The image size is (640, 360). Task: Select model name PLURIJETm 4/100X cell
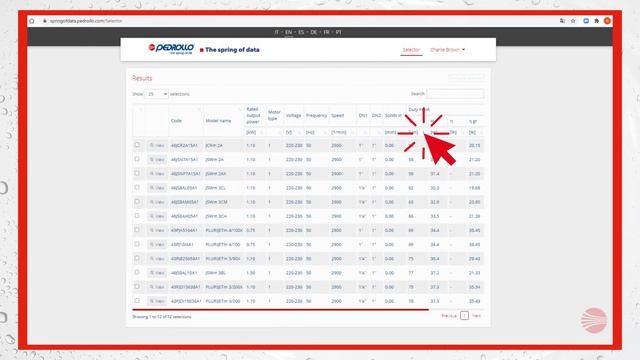tap(223, 230)
